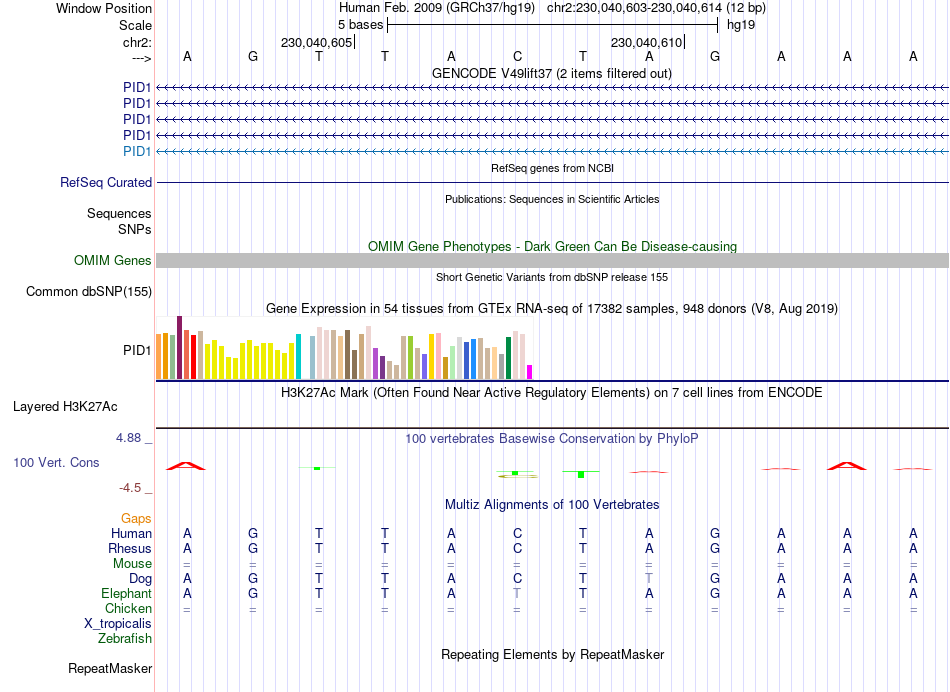Click the Elephant alignment row label
Screen dimensions: 950x692
[126, 593]
